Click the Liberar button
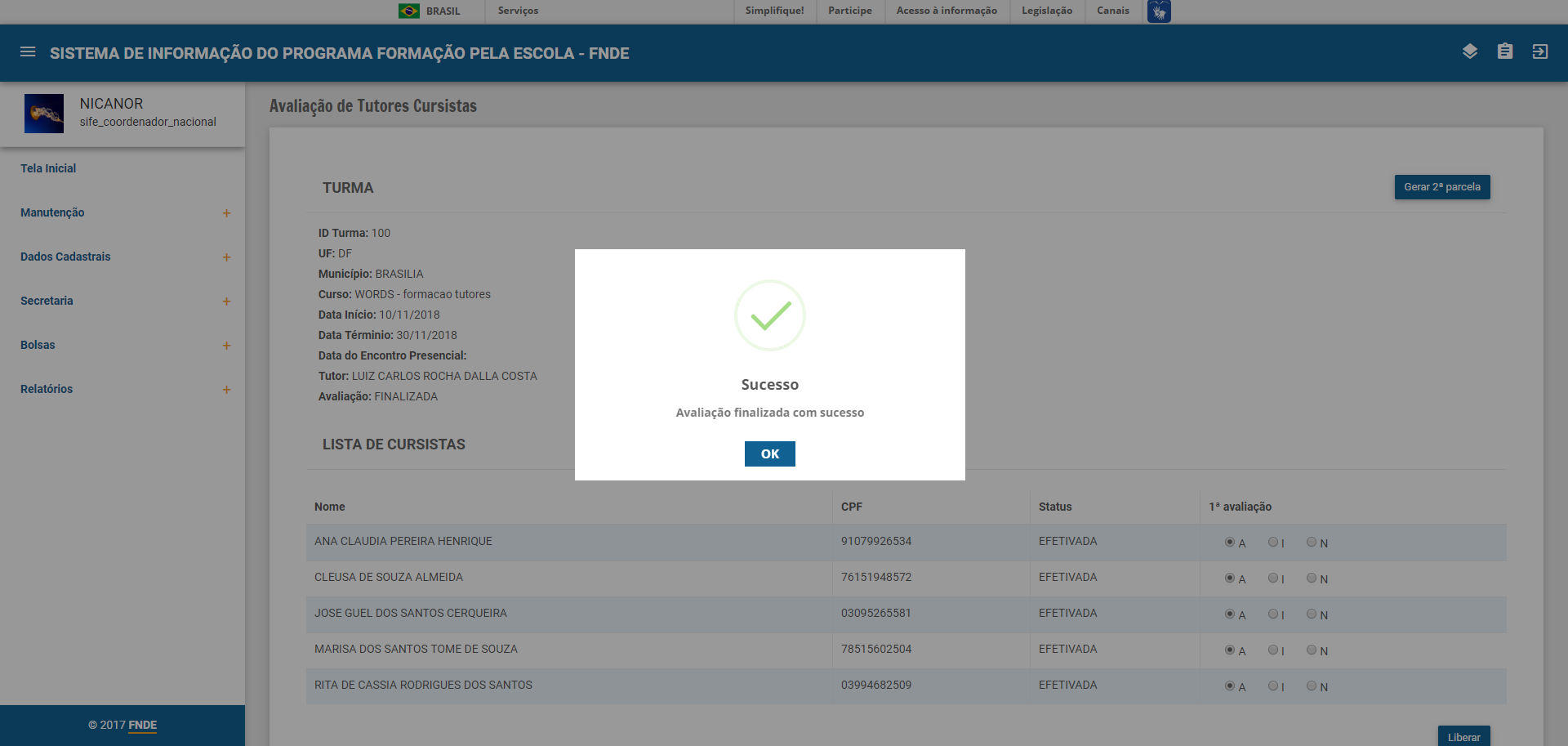 coord(1463,736)
